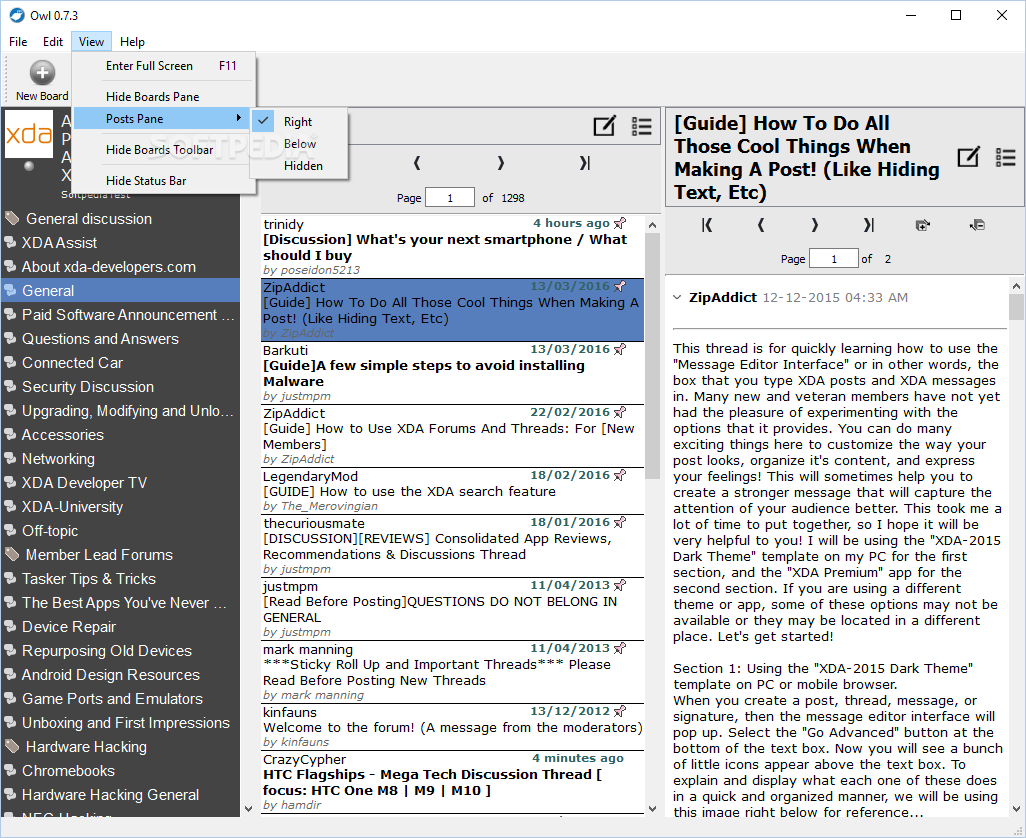Open Tasker Tips & Tricks forum
The height and width of the screenshot is (838, 1026).
pos(121,579)
